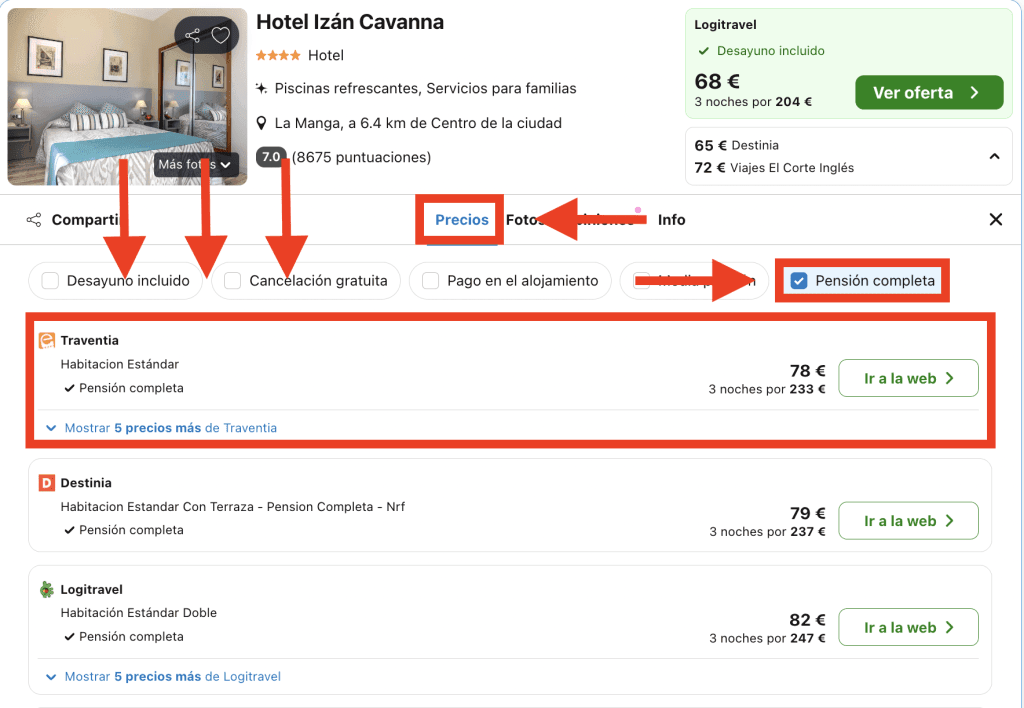Tick the Cancelación gratuita checkbox
This screenshot has height=708, width=1024.
(233, 281)
